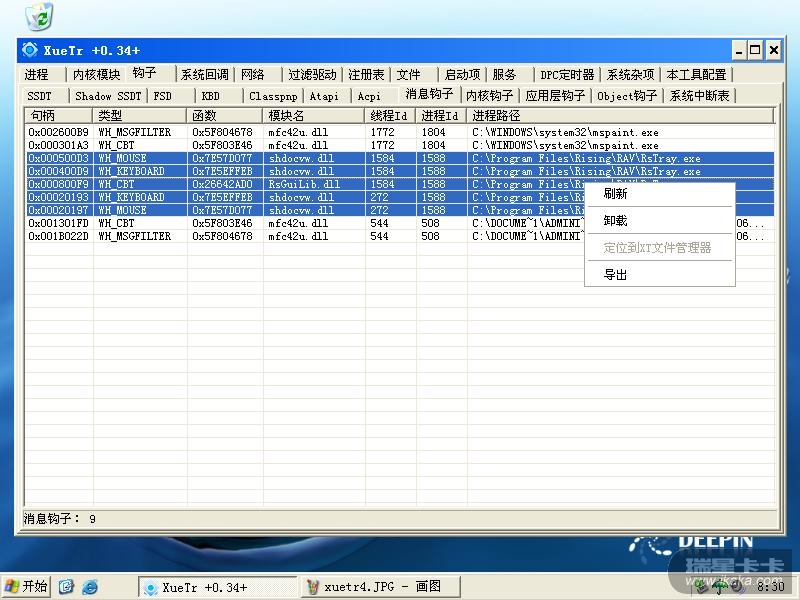Open the 过滤驱动 tab
The width and height of the screenshot is (800, 600).
pyautogui.click(x=312, y=75)
